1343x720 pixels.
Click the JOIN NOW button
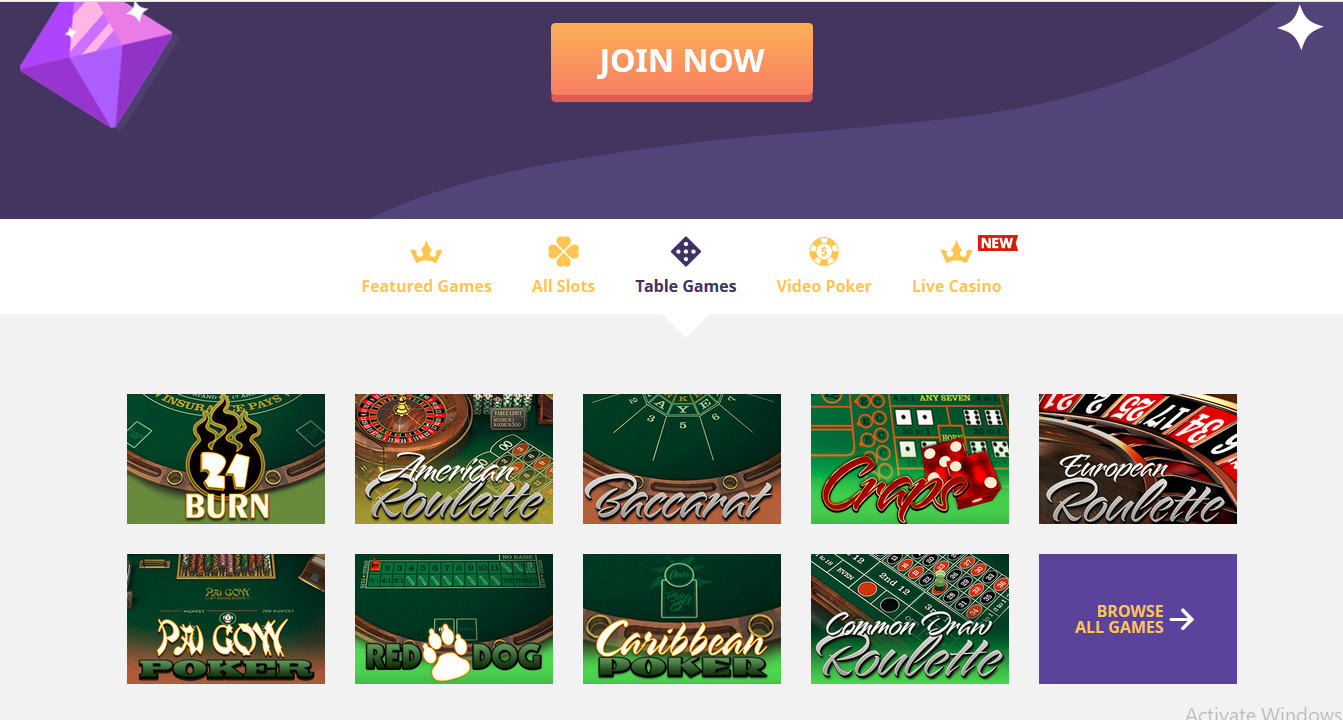[682, 61]
